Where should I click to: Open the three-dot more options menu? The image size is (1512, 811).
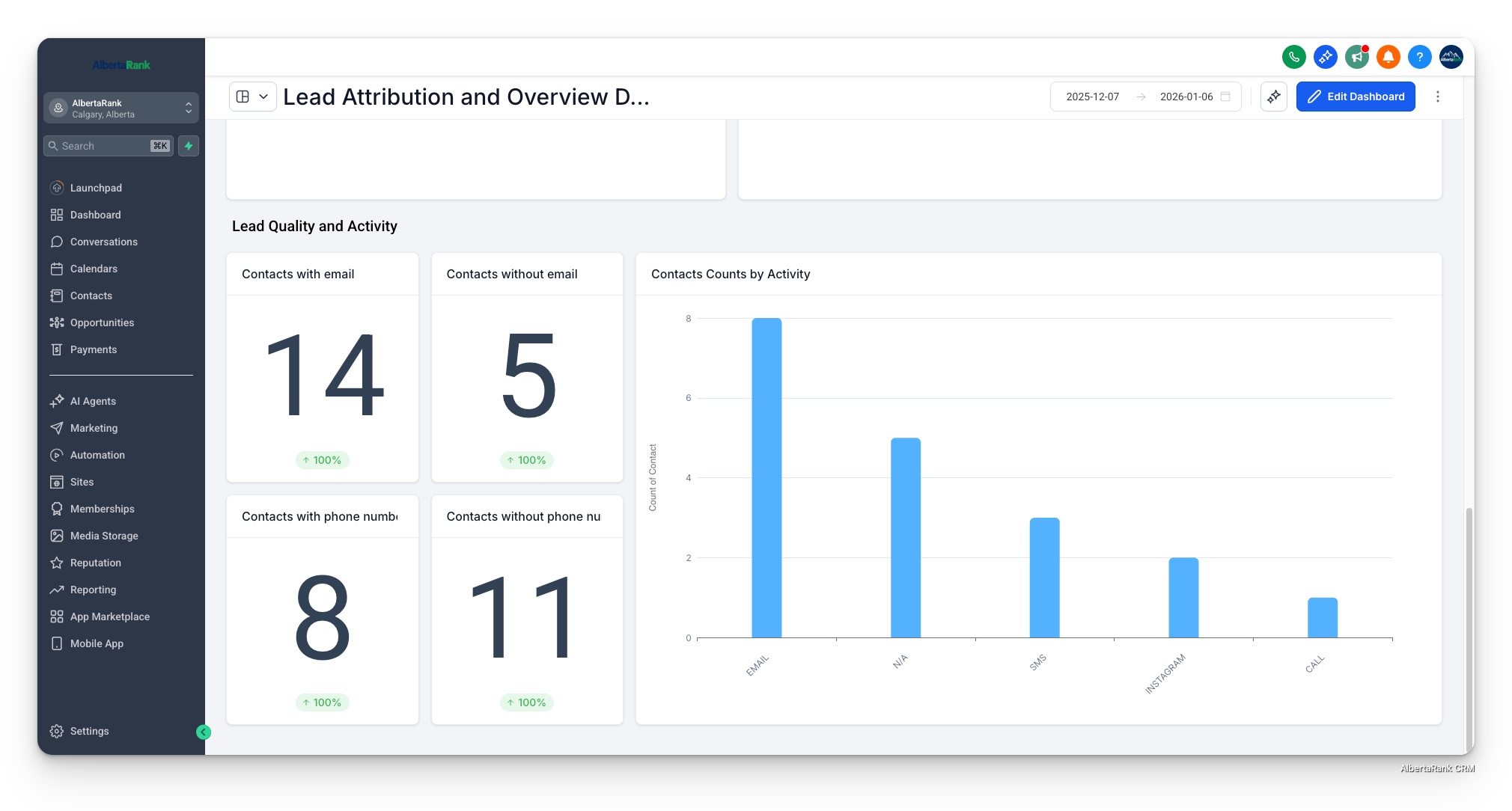click(1437, 97)
